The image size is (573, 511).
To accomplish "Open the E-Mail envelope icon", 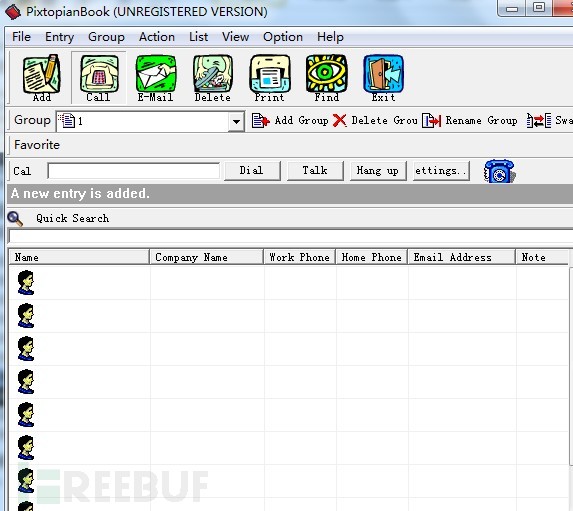I will pyautogui.click(x=156, y=77).
